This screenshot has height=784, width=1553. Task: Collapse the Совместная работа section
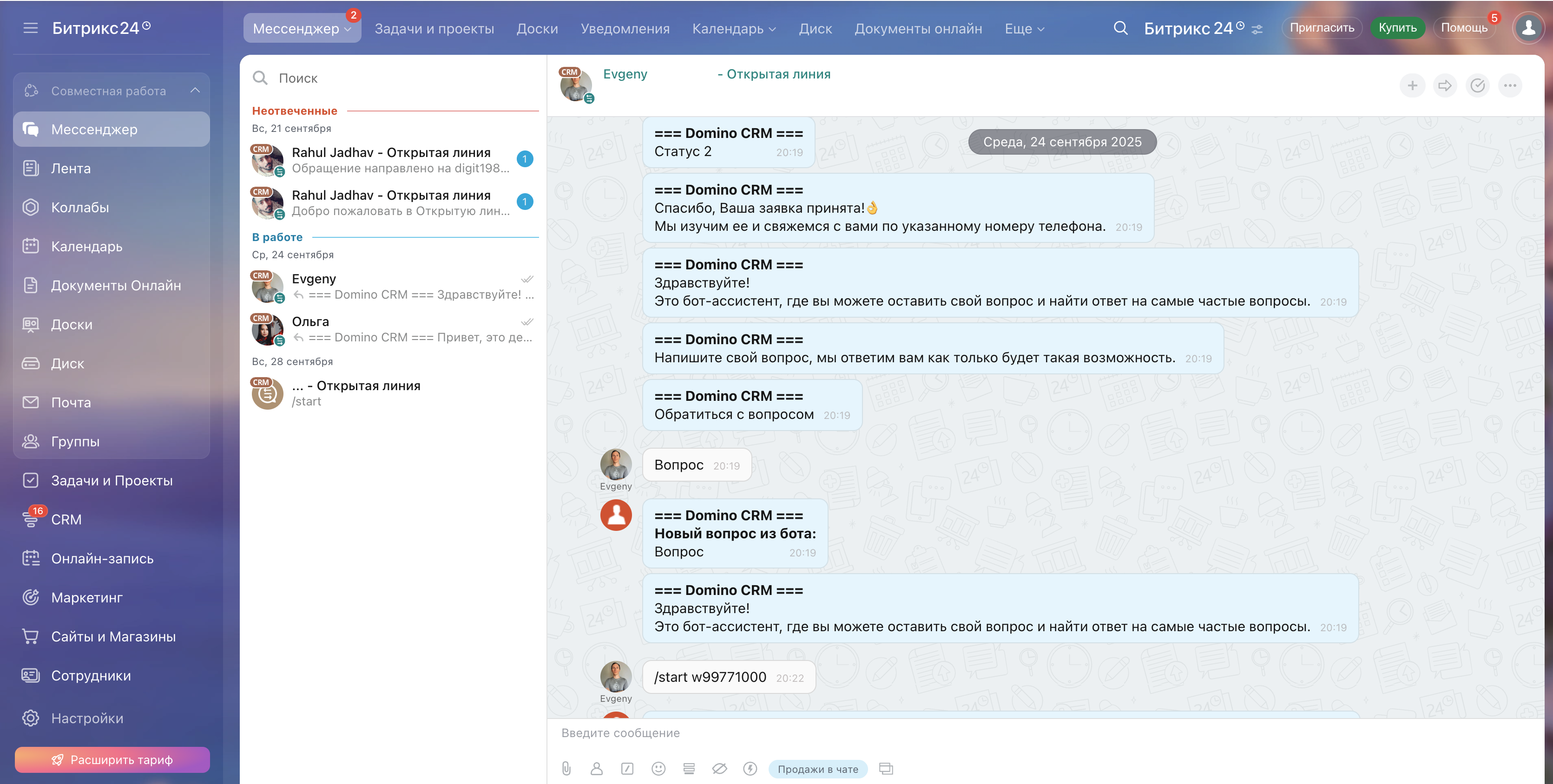195,91
